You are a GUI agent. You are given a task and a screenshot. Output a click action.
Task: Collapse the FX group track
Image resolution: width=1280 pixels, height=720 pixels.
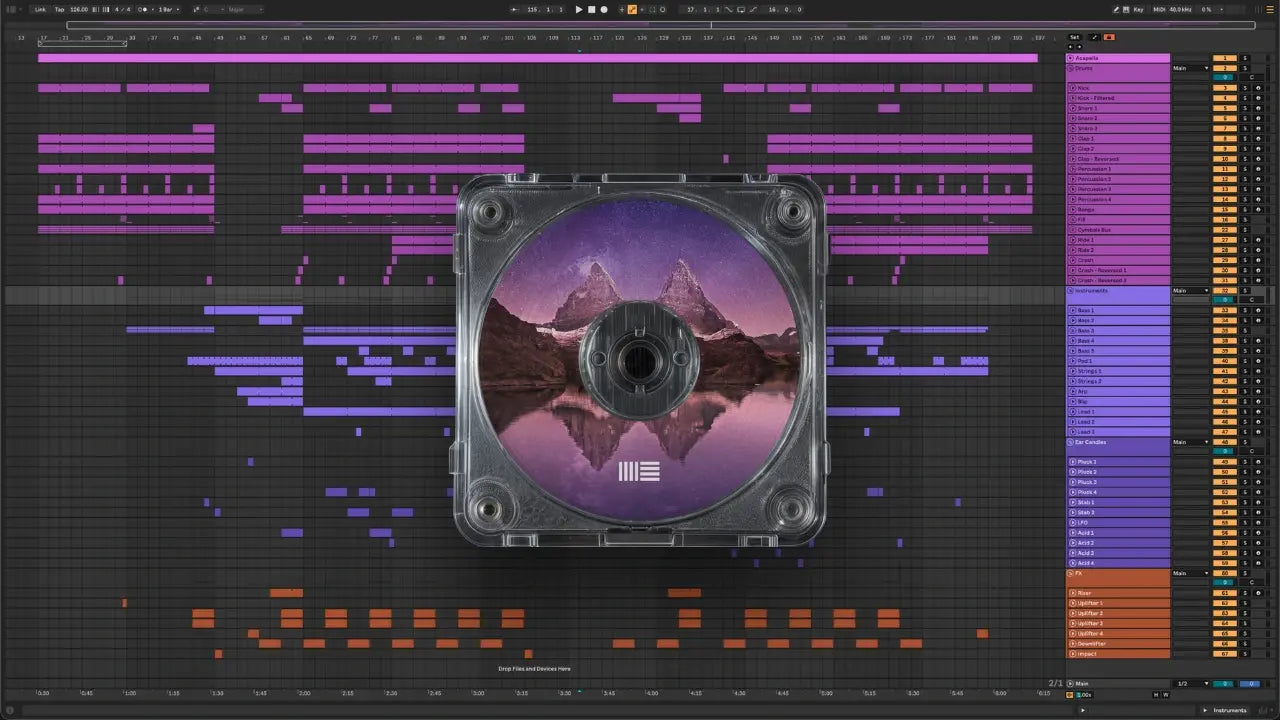(1072, 573)
